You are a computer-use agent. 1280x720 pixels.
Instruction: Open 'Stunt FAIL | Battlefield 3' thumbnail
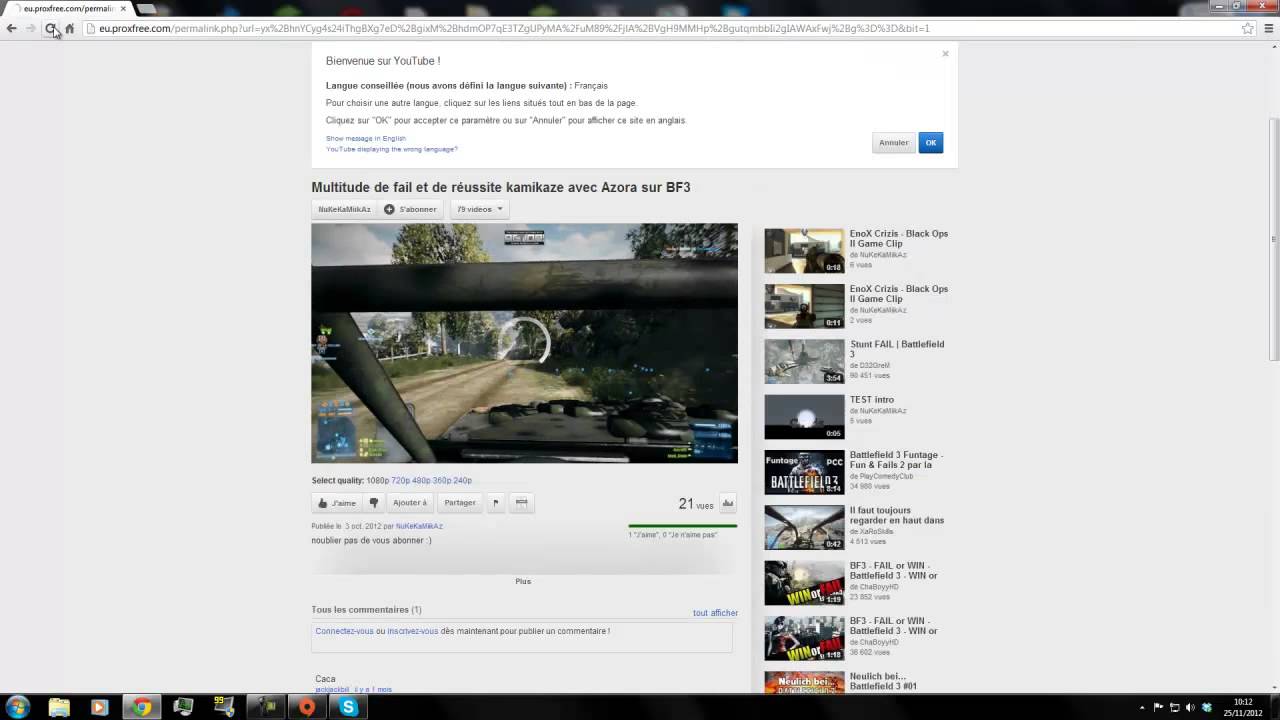pos(805,361)
